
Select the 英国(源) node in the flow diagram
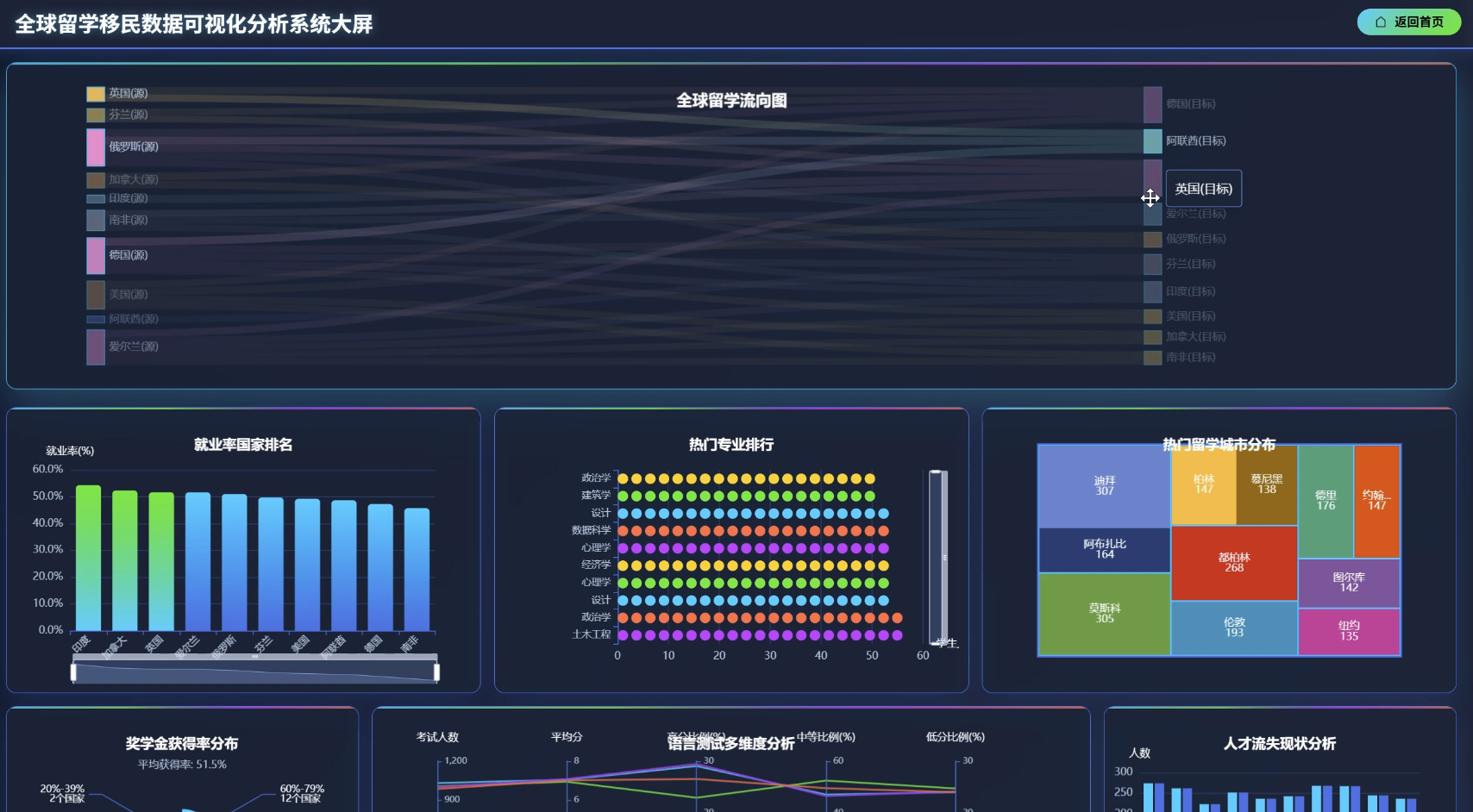94,93
